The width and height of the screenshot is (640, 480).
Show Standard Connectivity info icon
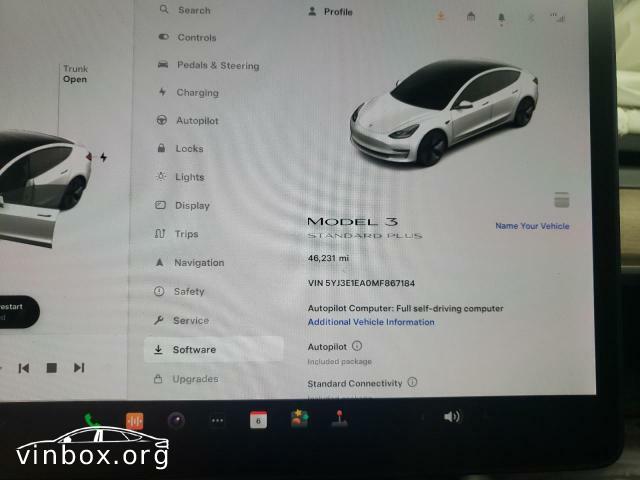412,382
